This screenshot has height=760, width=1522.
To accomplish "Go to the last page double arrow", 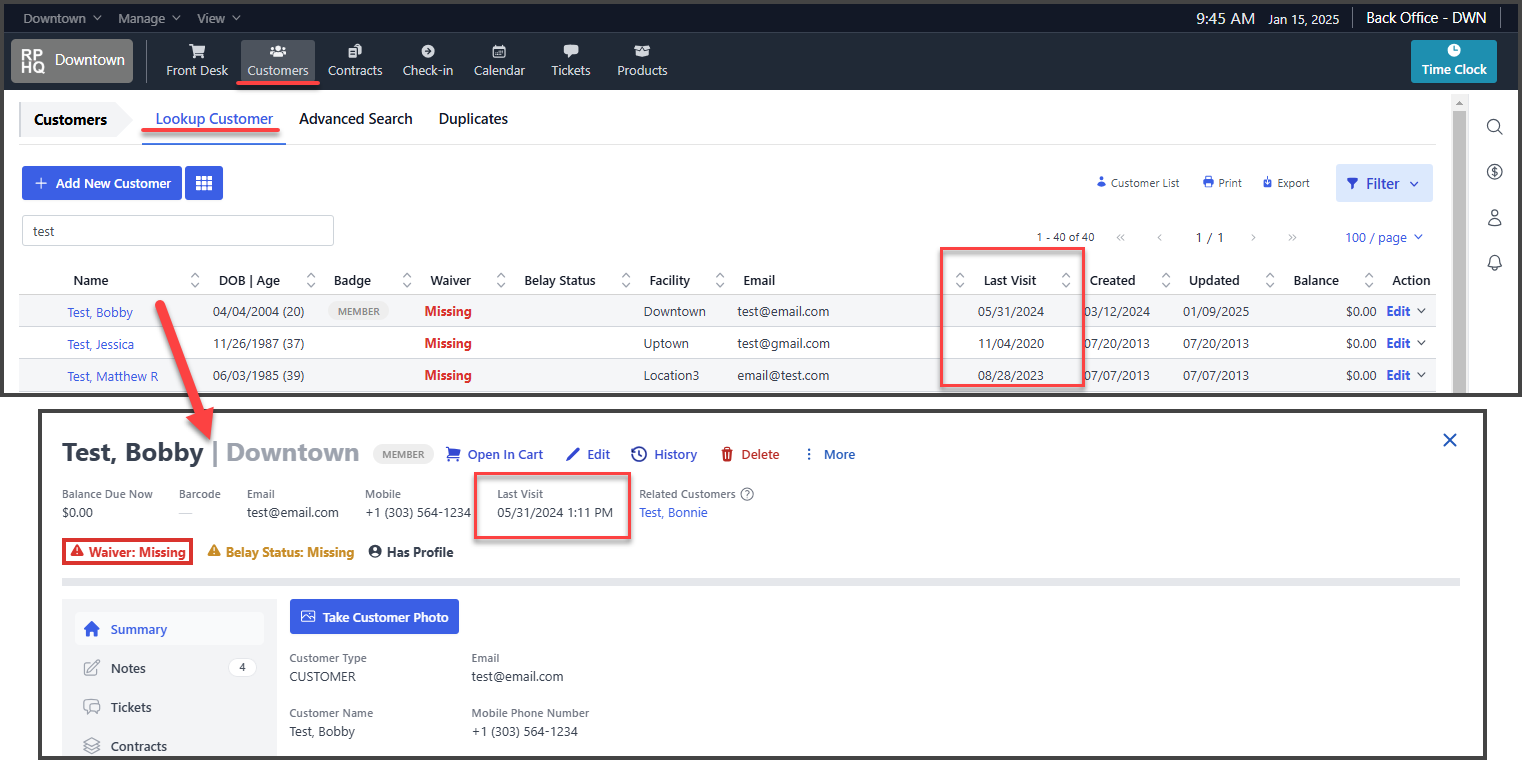I will [1293, 238].
